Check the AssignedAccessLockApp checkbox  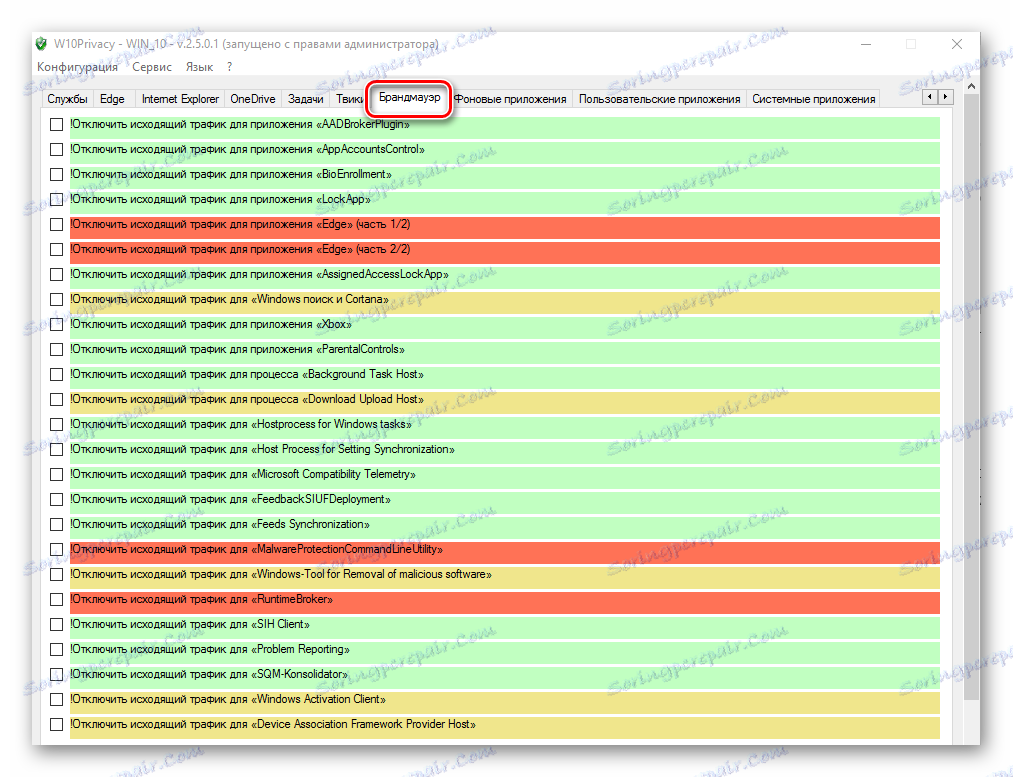click(x=57, y=275)
